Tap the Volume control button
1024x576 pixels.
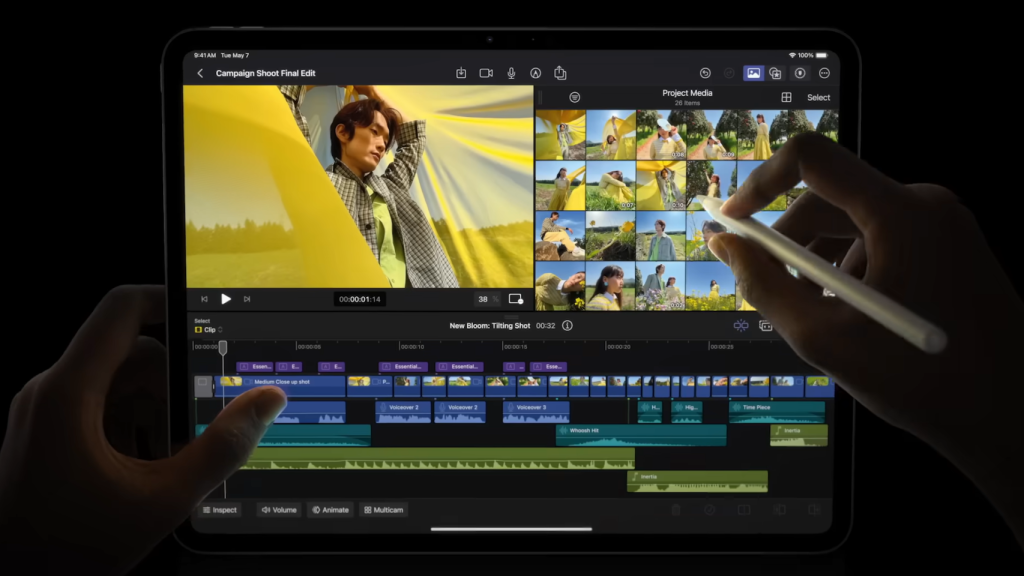pos(279,510)
